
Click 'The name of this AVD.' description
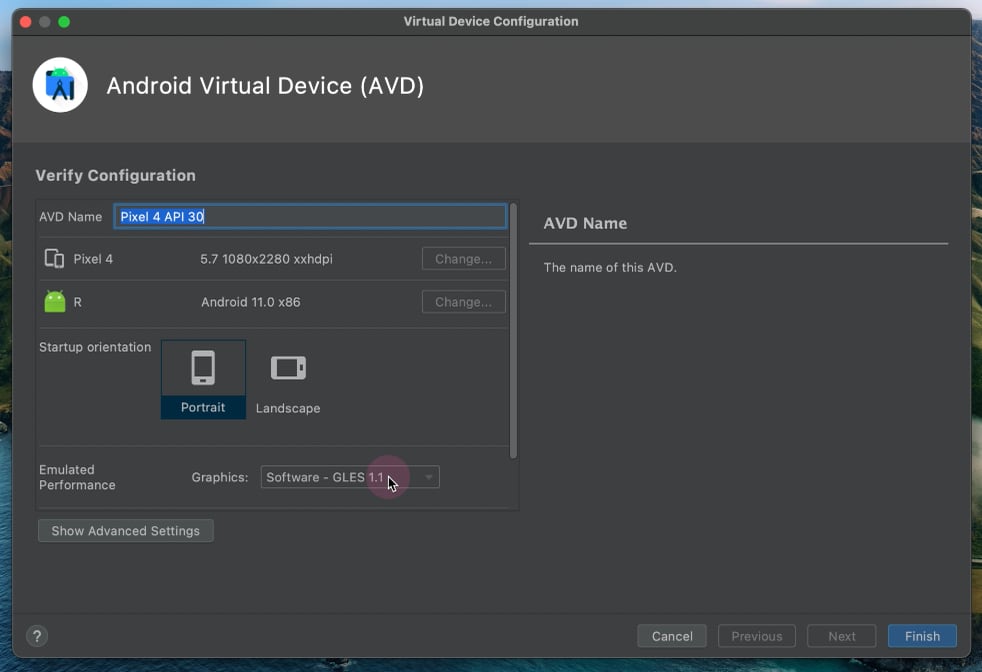(x=610, y=267)
